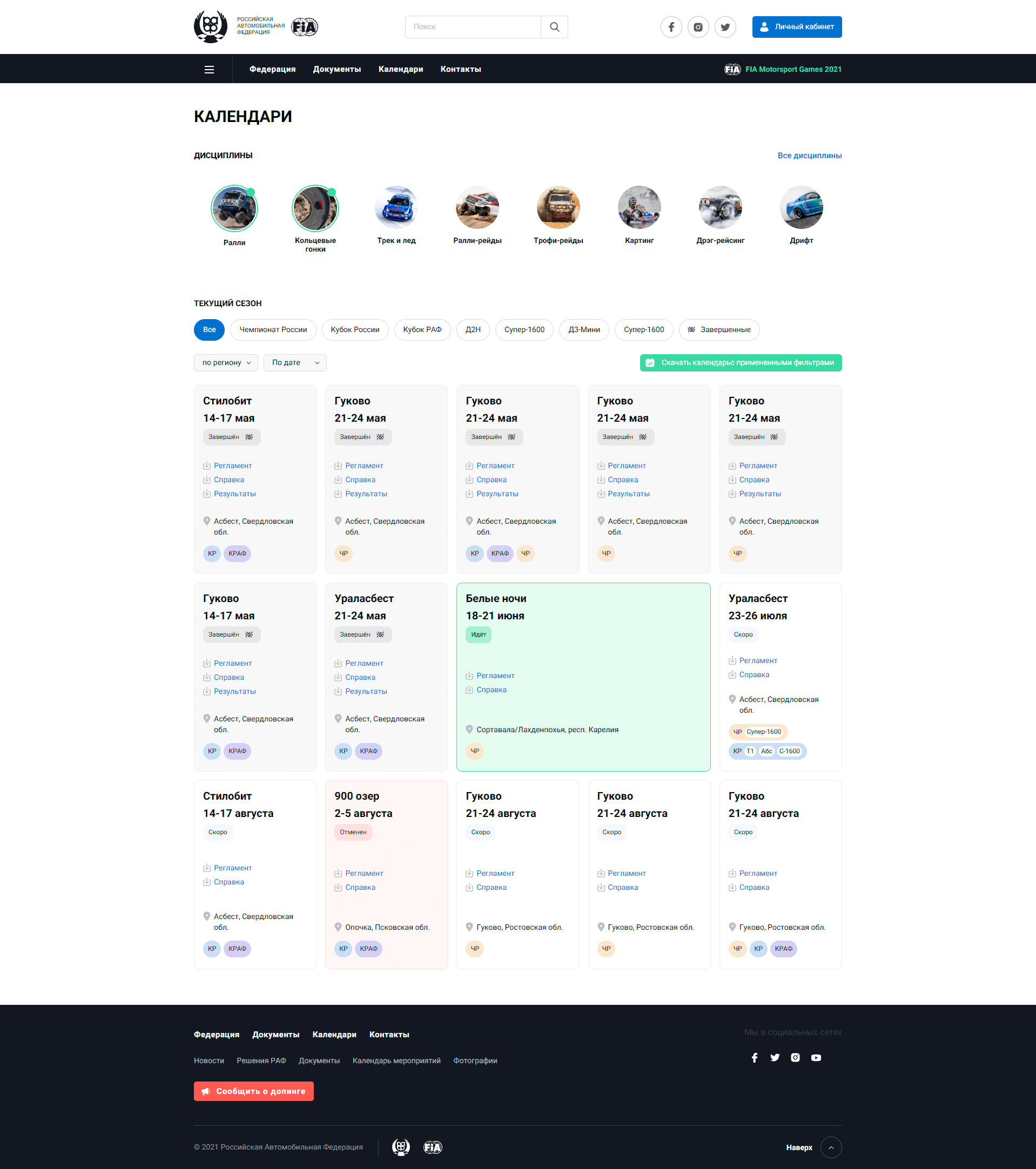Open Twitter icon in header

(x=725, y=27)
